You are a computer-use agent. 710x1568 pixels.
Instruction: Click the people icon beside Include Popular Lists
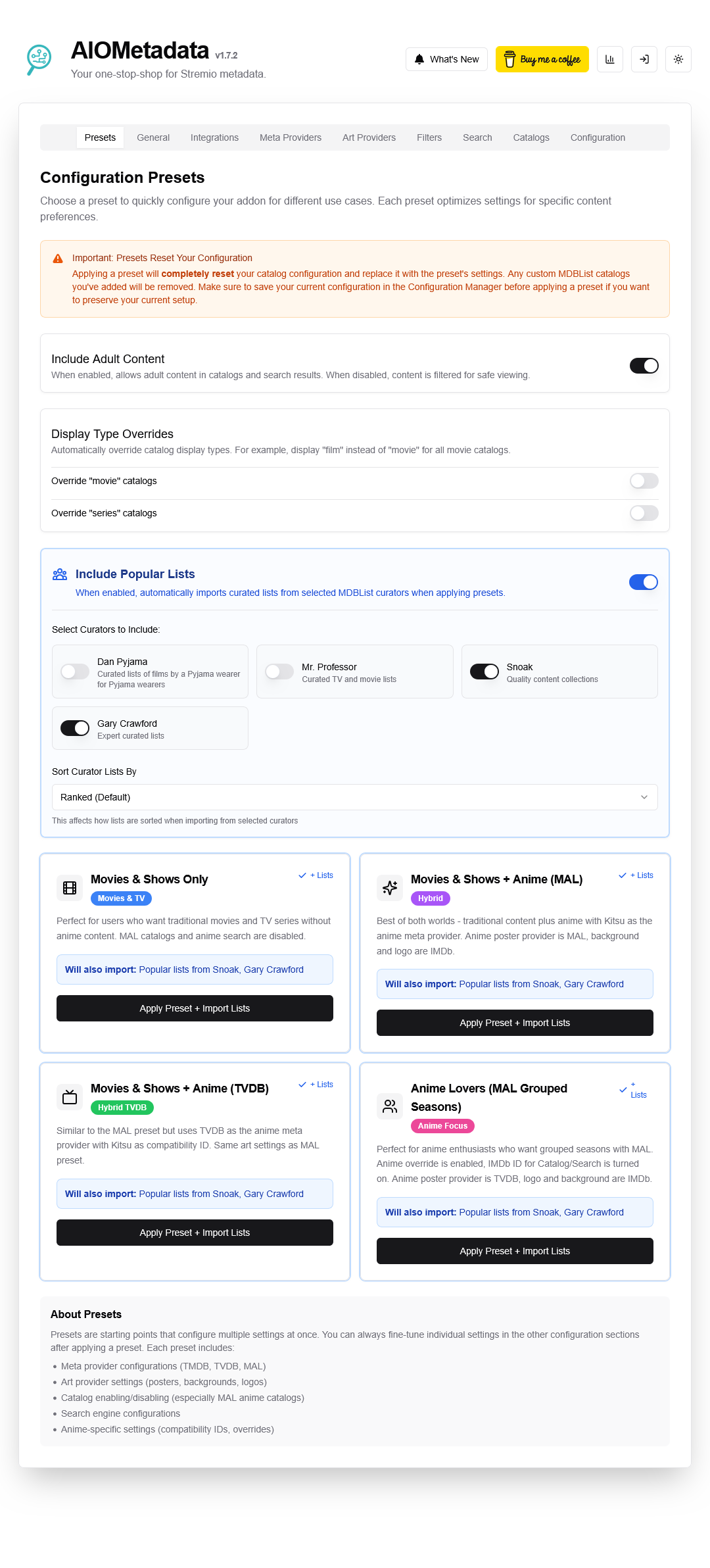pyautogui.click(x=59, y=574)
